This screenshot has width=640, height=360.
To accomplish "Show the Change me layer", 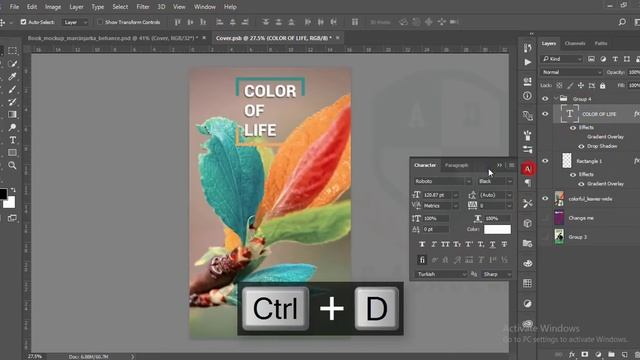I will pos(545,218).
